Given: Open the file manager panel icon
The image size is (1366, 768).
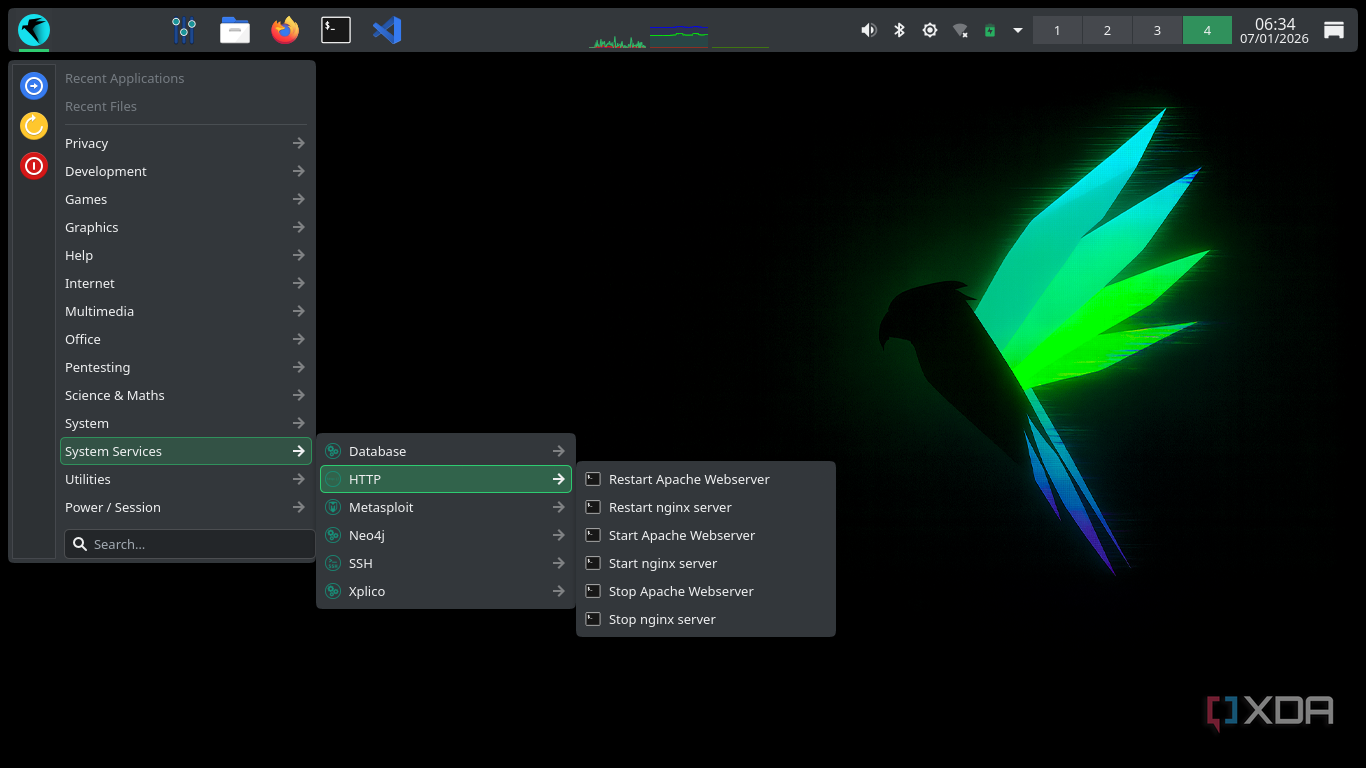Looking at the screenshot, I should (x=235, y=30).
